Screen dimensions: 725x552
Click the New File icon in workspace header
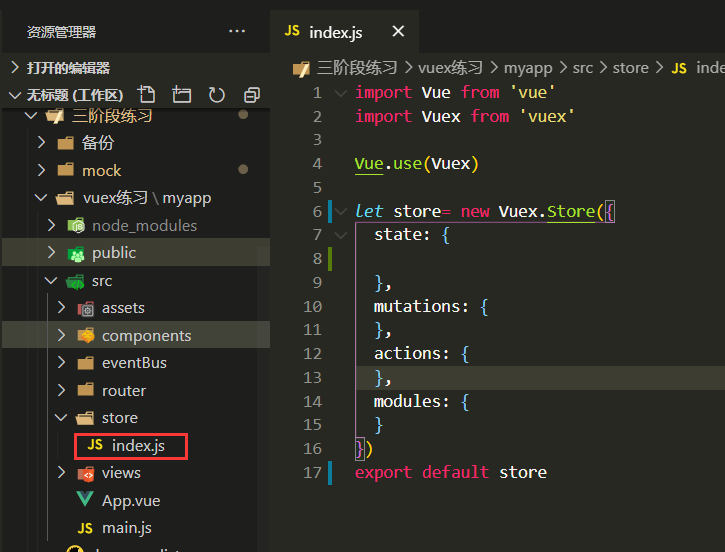tap(147, 95)
